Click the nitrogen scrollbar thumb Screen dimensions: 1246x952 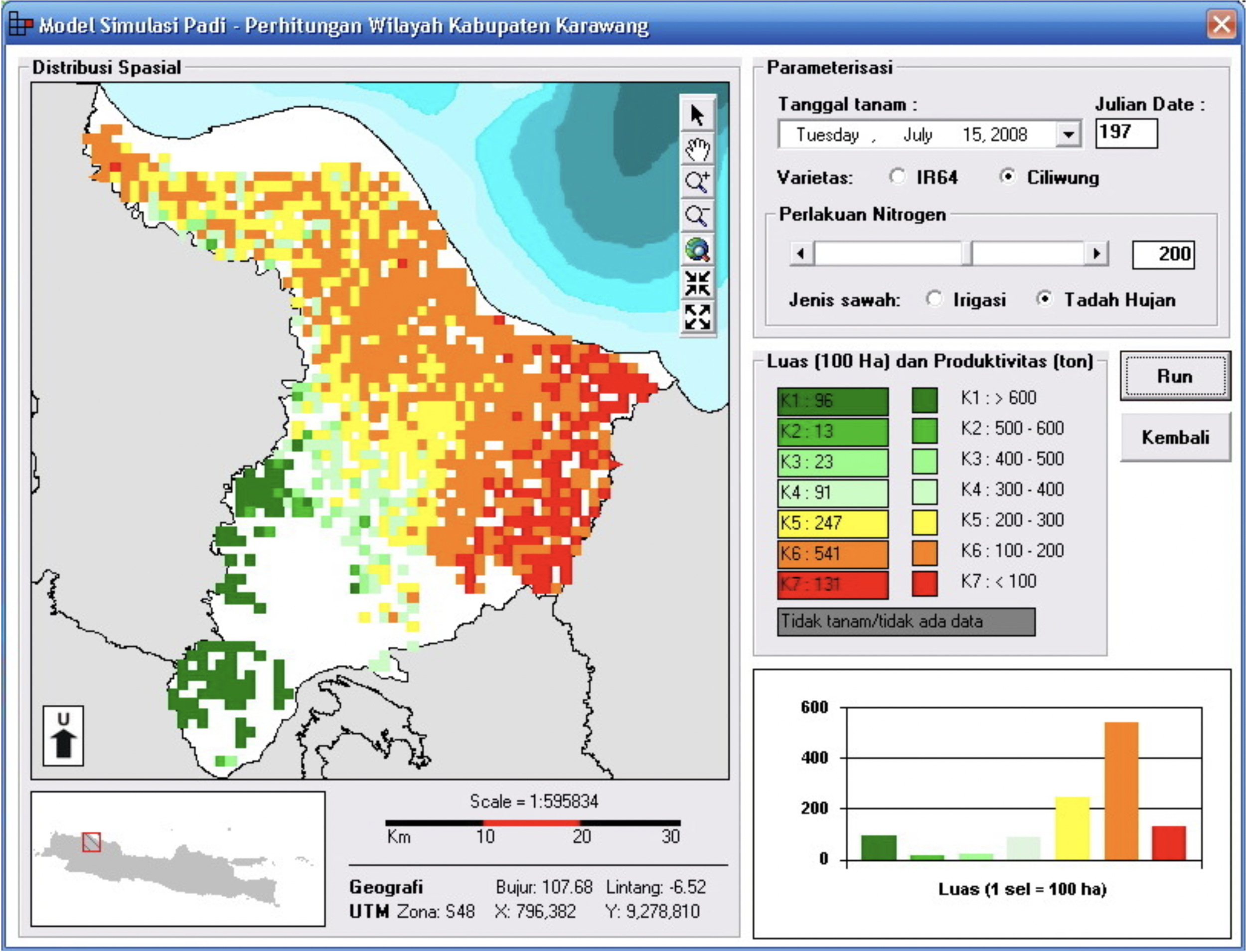click(x=967, y=253)
